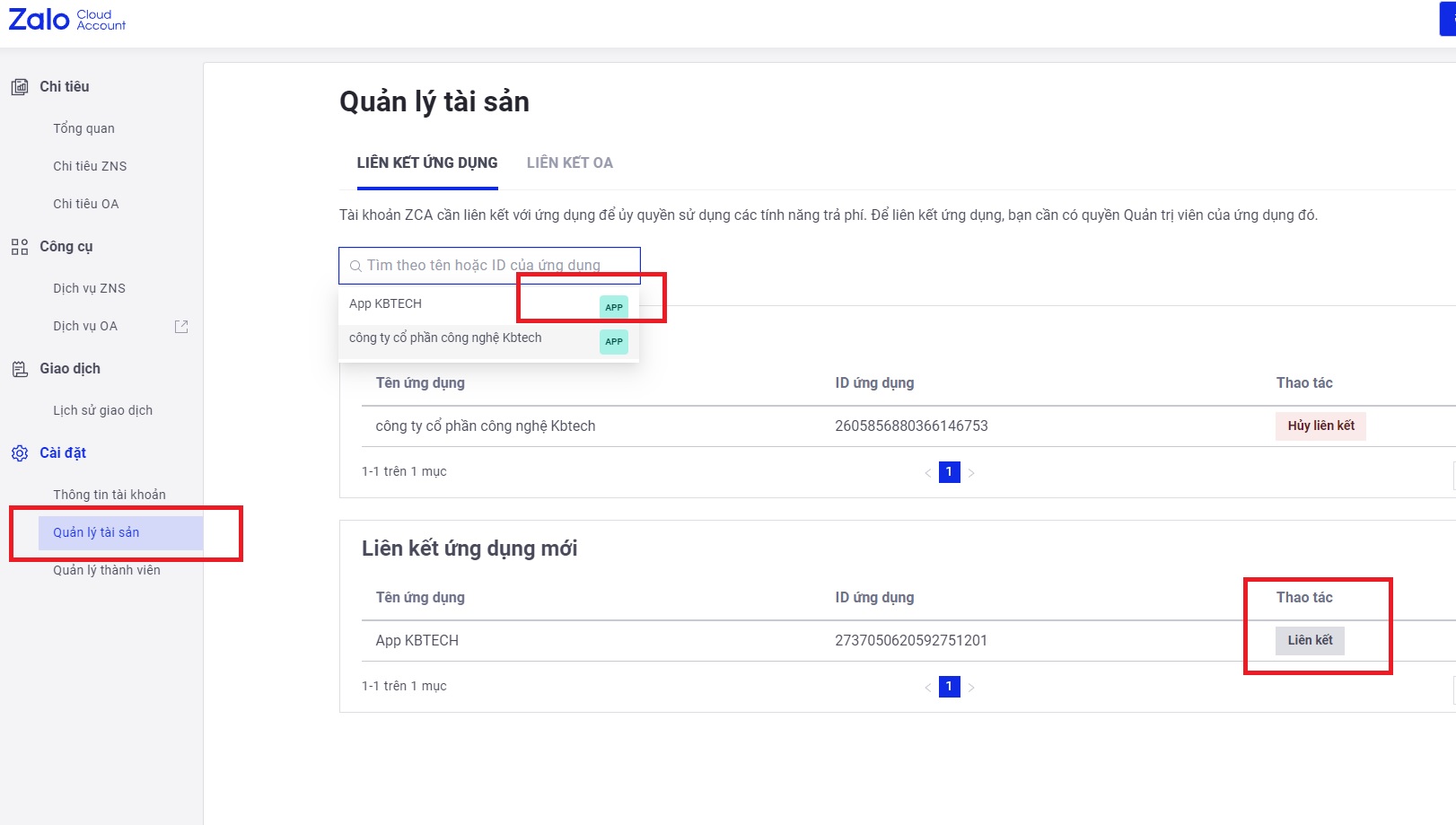Click the external link icon beside Dịch vụ OA

181,327
